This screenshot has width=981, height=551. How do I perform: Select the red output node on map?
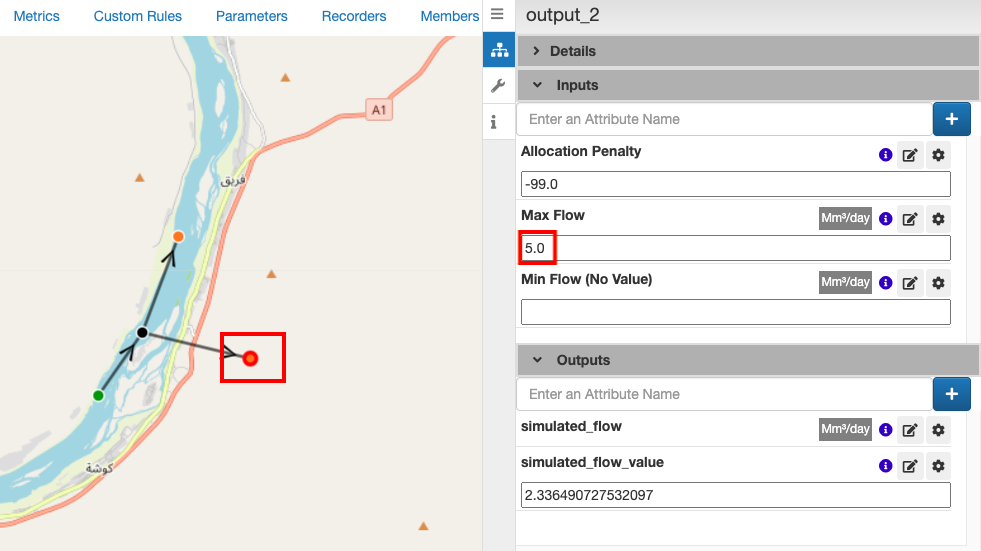click(251, 358)
